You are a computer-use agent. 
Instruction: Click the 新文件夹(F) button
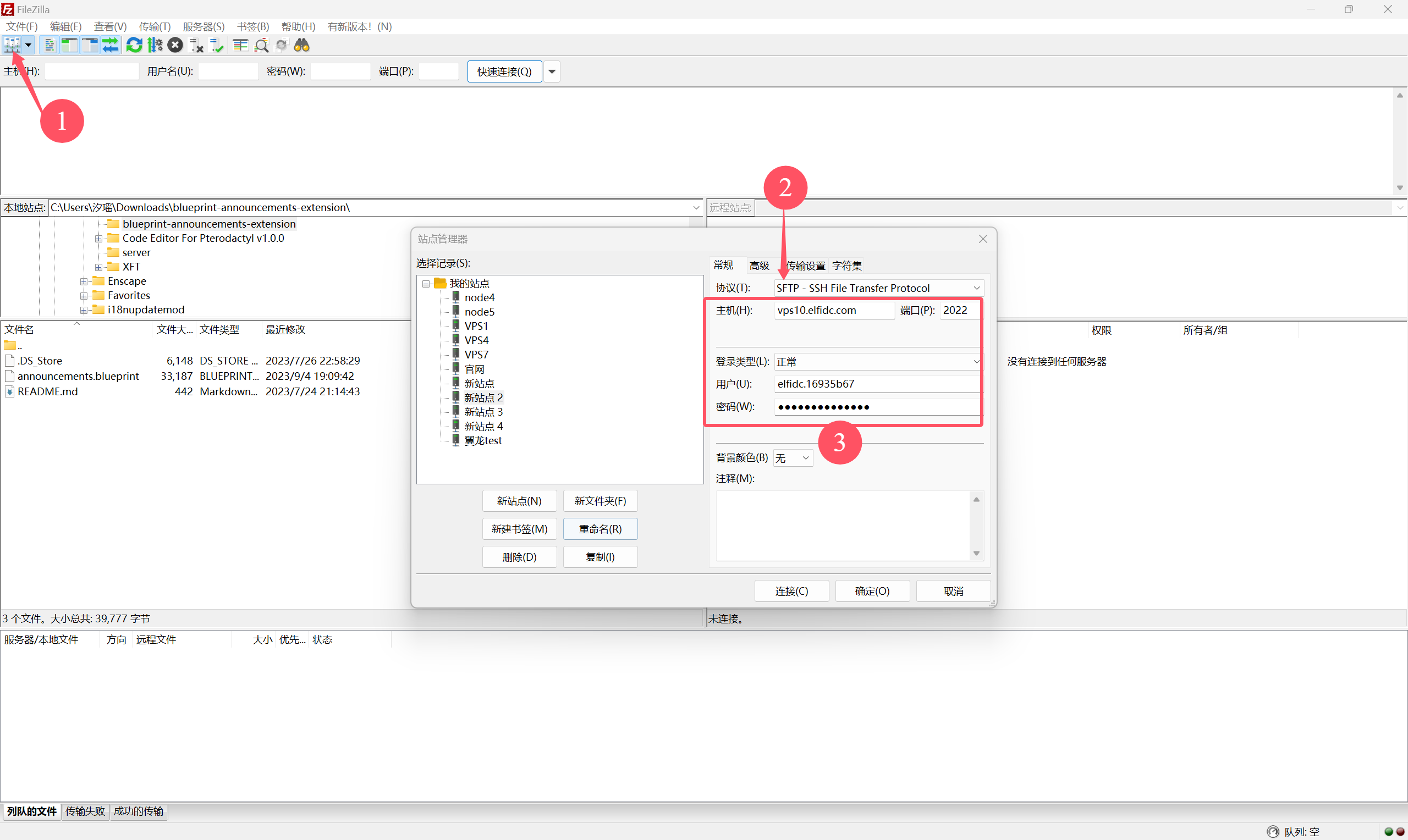[x=600, y=501]
